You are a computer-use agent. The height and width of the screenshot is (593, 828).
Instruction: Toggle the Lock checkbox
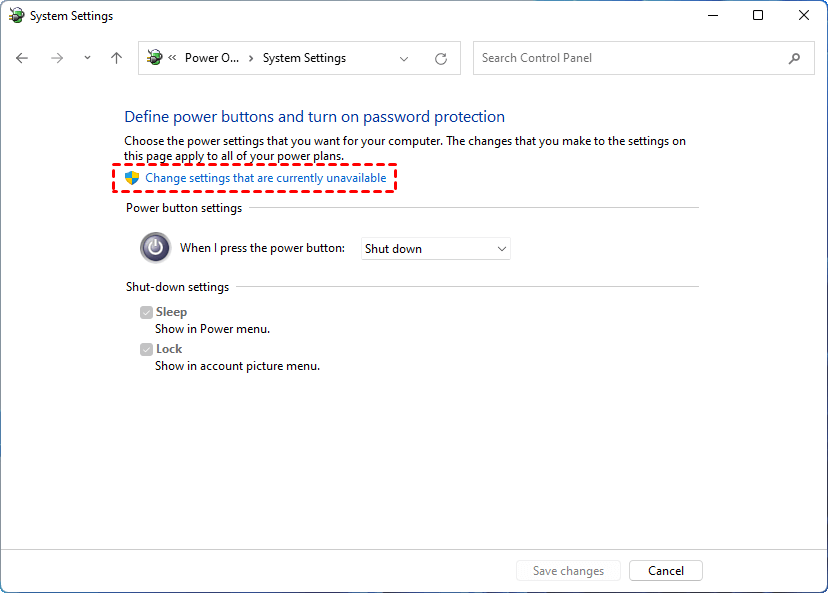[146, 349]
